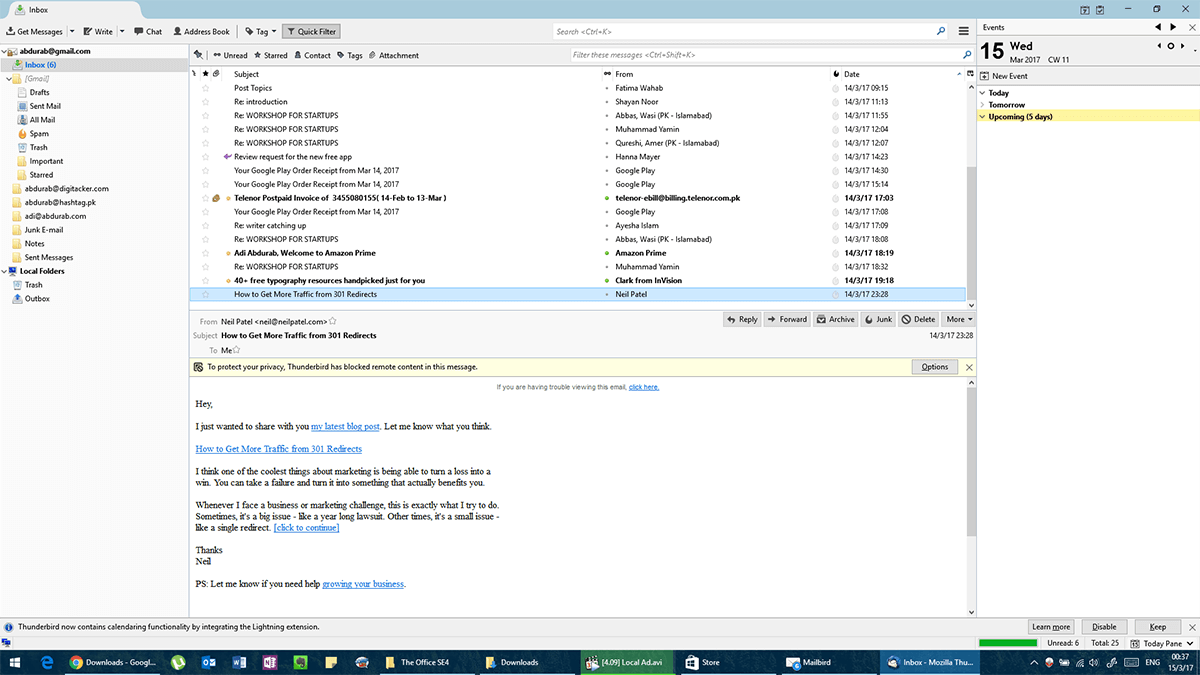The width and height of the screenshot is (1200, 675).
Task: Star the Post Topics message
Action: pyautogui.click(x=206, y=88)
